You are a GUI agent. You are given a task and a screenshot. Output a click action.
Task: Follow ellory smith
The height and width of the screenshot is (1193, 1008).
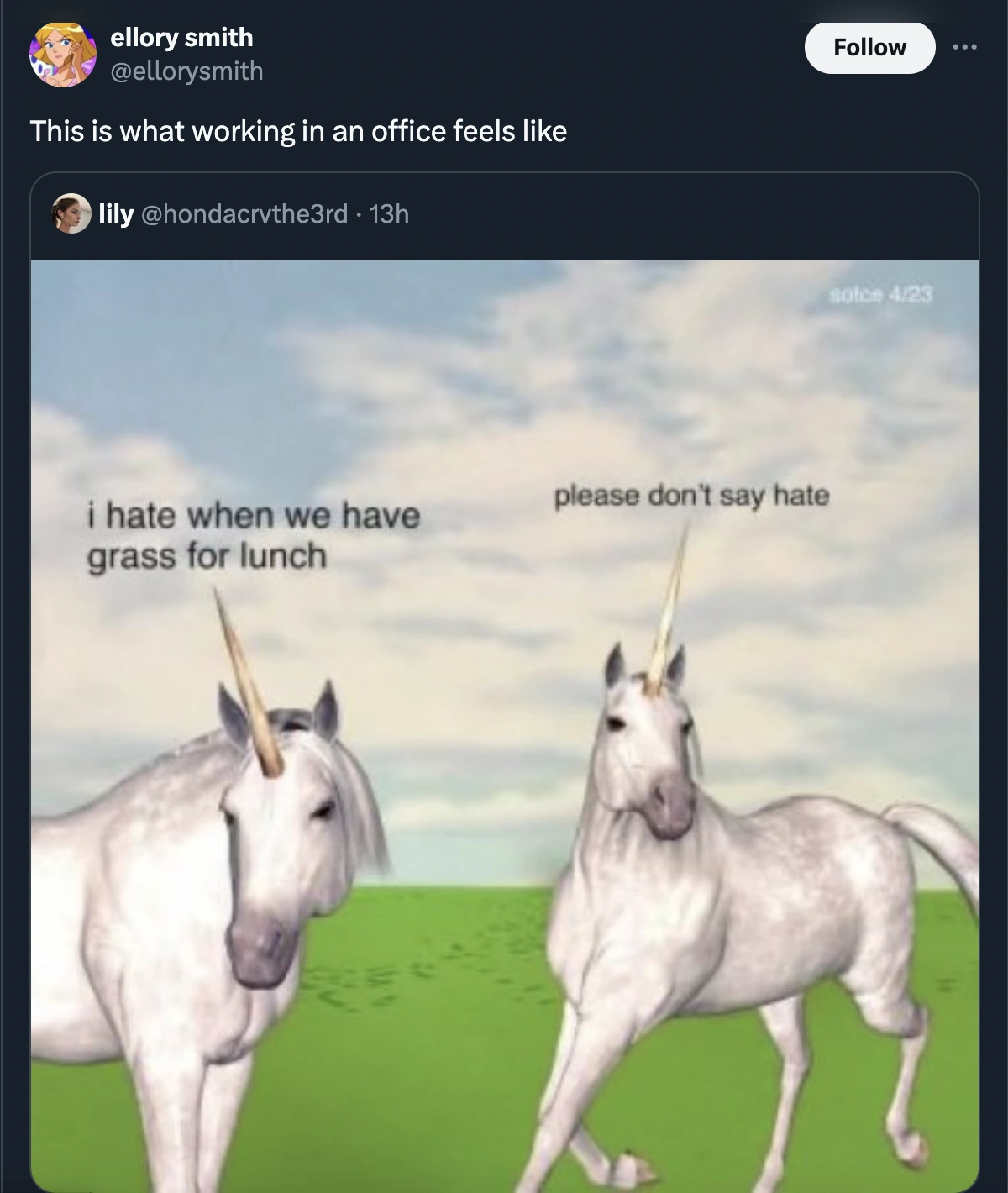(869, 47)
